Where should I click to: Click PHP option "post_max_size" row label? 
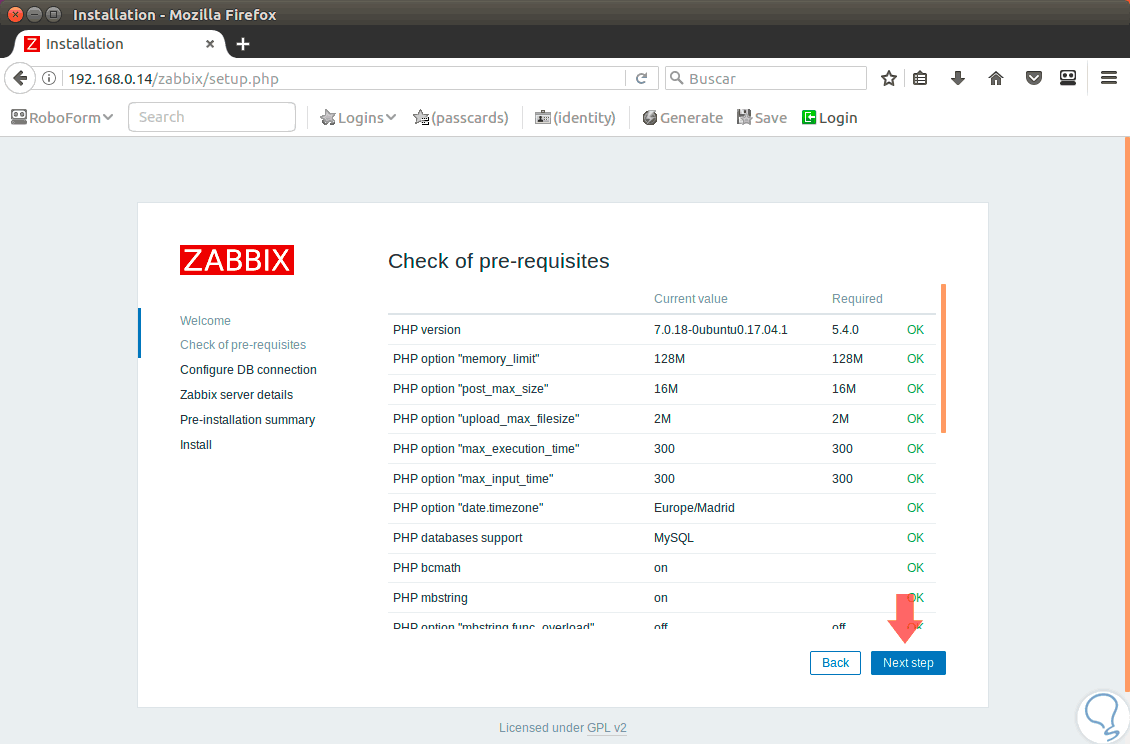point(471,389)
